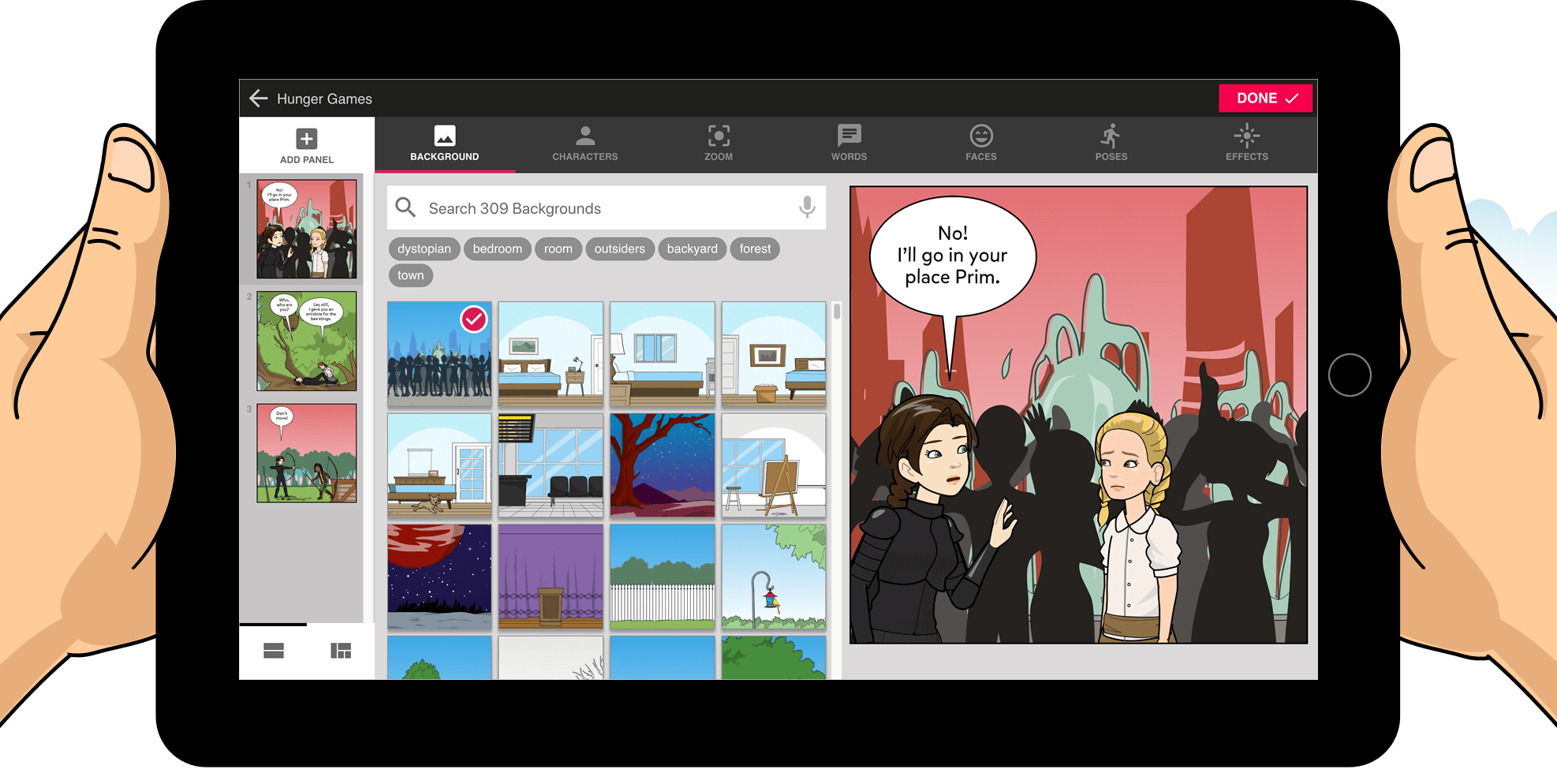Choose airport waiting room background
The height and width of the screenshot is (784, 1557).
(551, 465)
